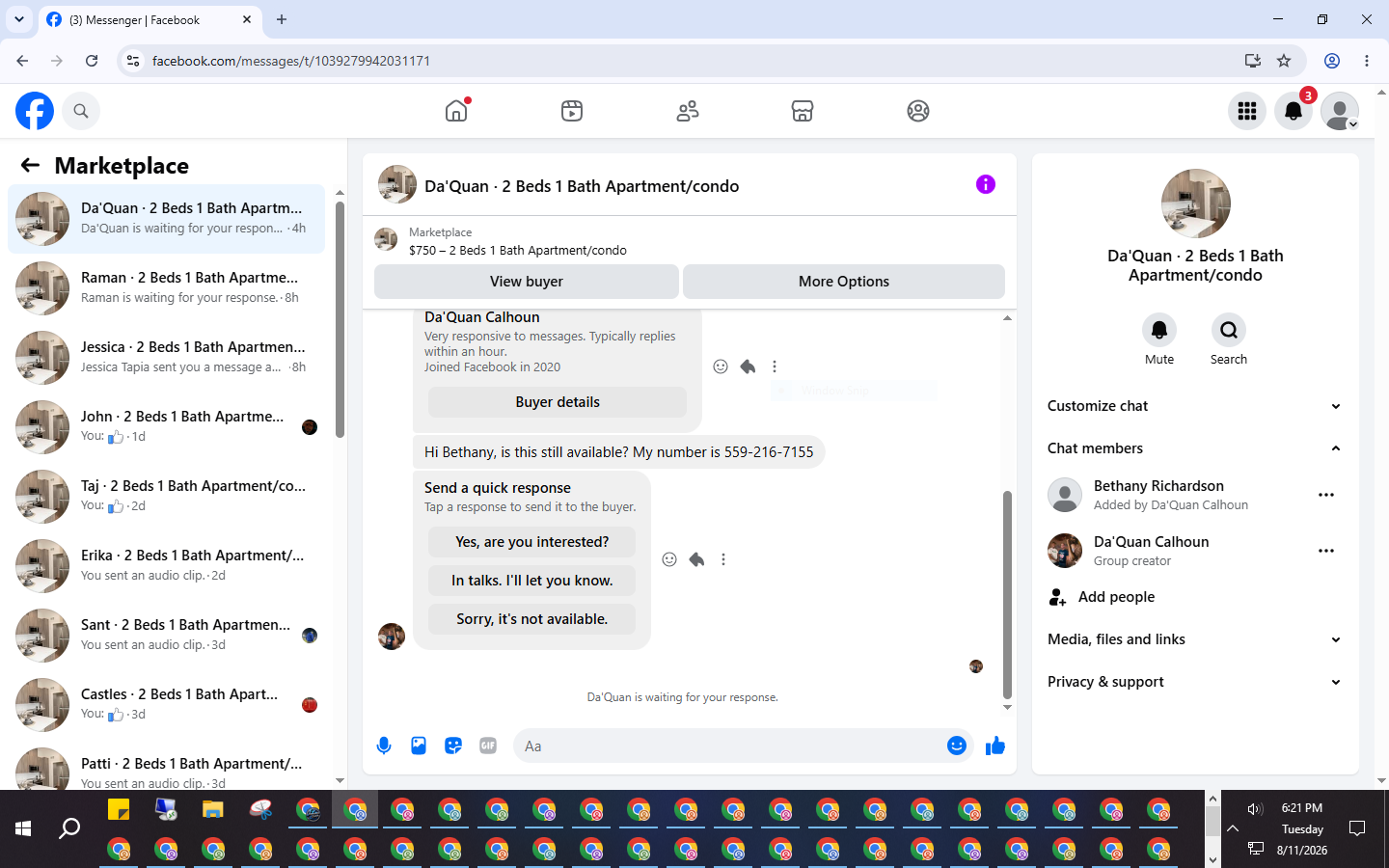
Task: Open the account profile menu
Action: click(x=1340, y=111)
